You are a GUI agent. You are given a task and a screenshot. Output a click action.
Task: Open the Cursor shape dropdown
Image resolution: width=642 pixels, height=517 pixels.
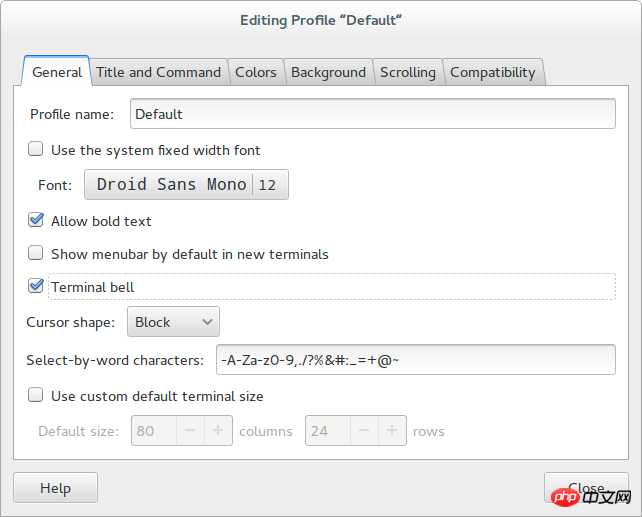point(173,322)
